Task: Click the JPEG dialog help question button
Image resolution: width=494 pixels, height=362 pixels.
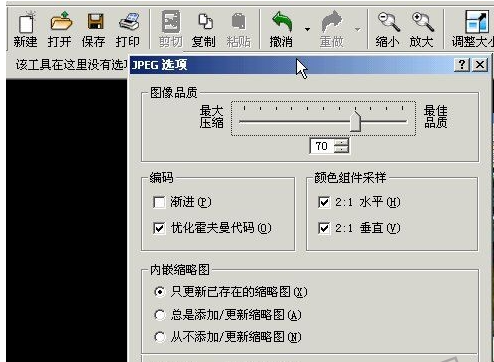Action: (462, 64)
